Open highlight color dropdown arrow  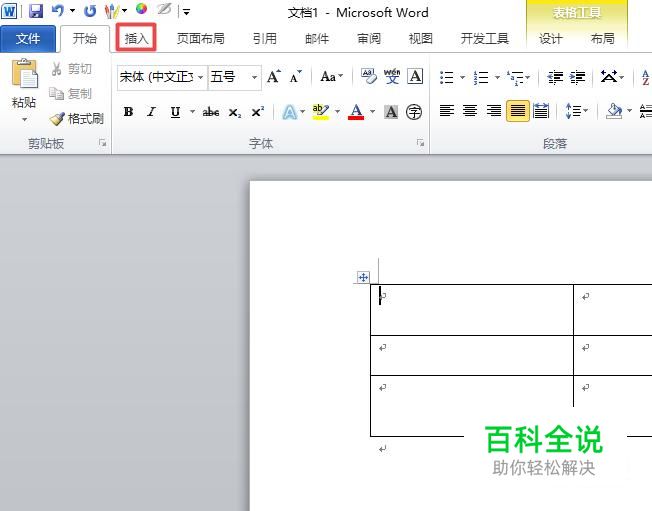click(337, 111)
